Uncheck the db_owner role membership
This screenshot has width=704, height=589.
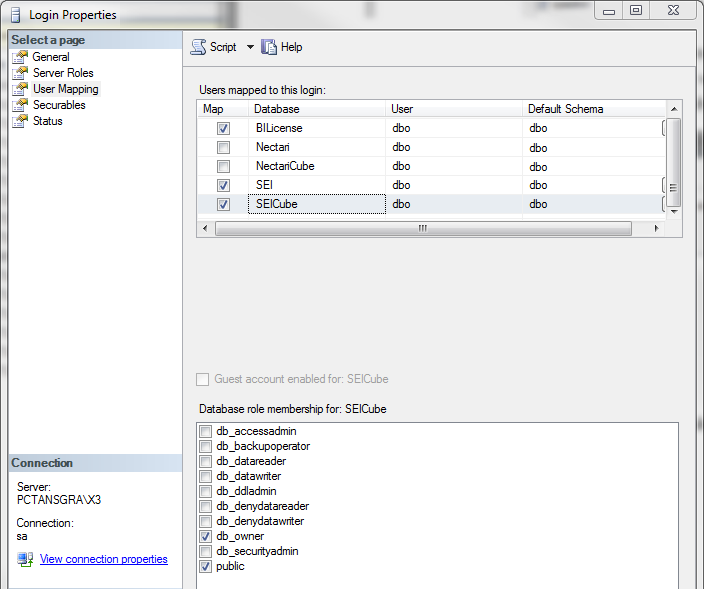(x=205, y=536)
